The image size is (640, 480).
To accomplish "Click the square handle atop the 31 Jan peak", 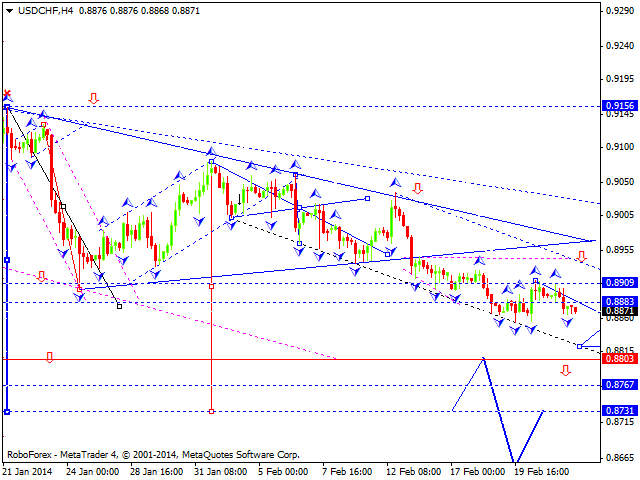I will pyautogui.click(x=212, y=161).
